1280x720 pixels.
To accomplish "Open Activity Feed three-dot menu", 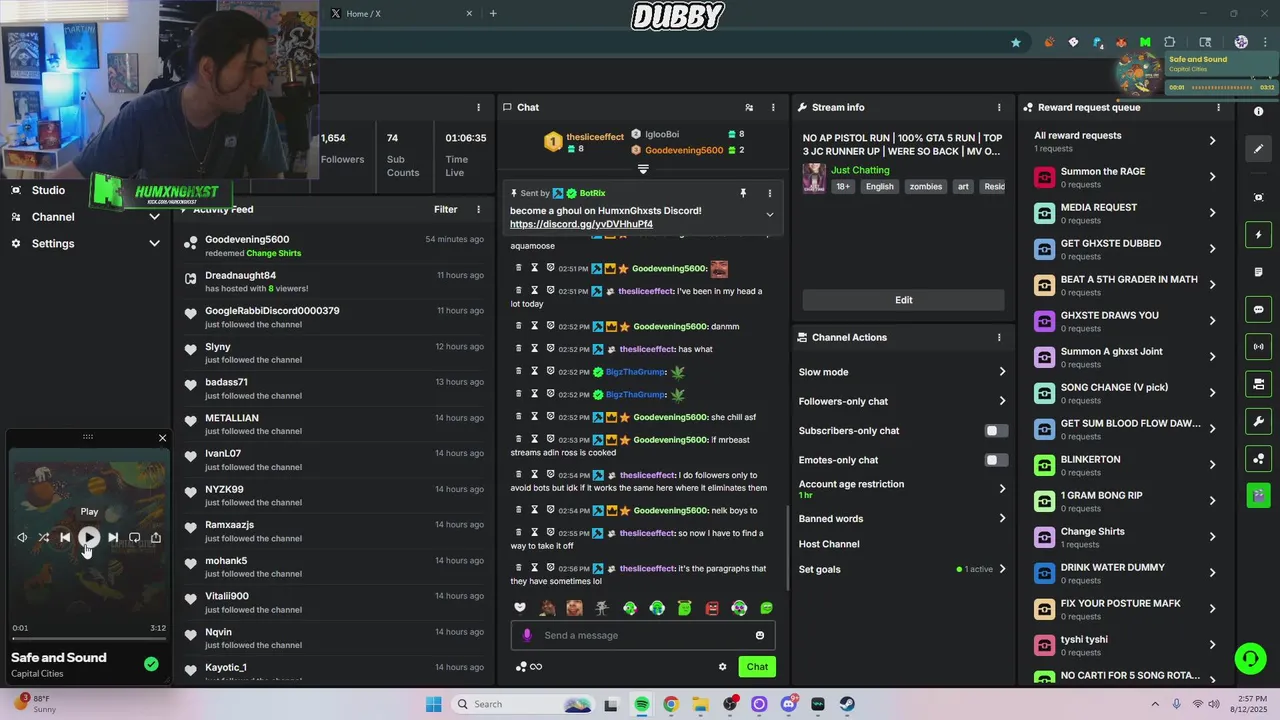I will (x=478, y=209).
